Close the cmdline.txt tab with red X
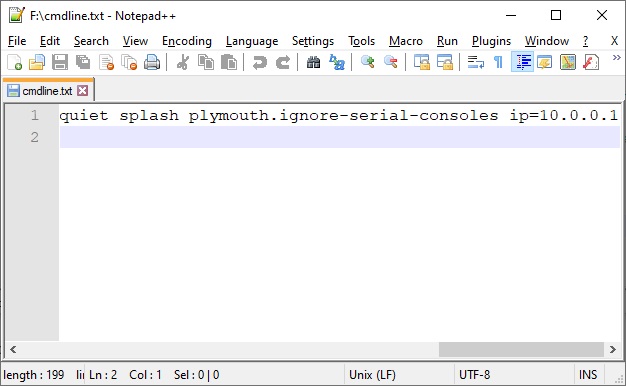 83,91
